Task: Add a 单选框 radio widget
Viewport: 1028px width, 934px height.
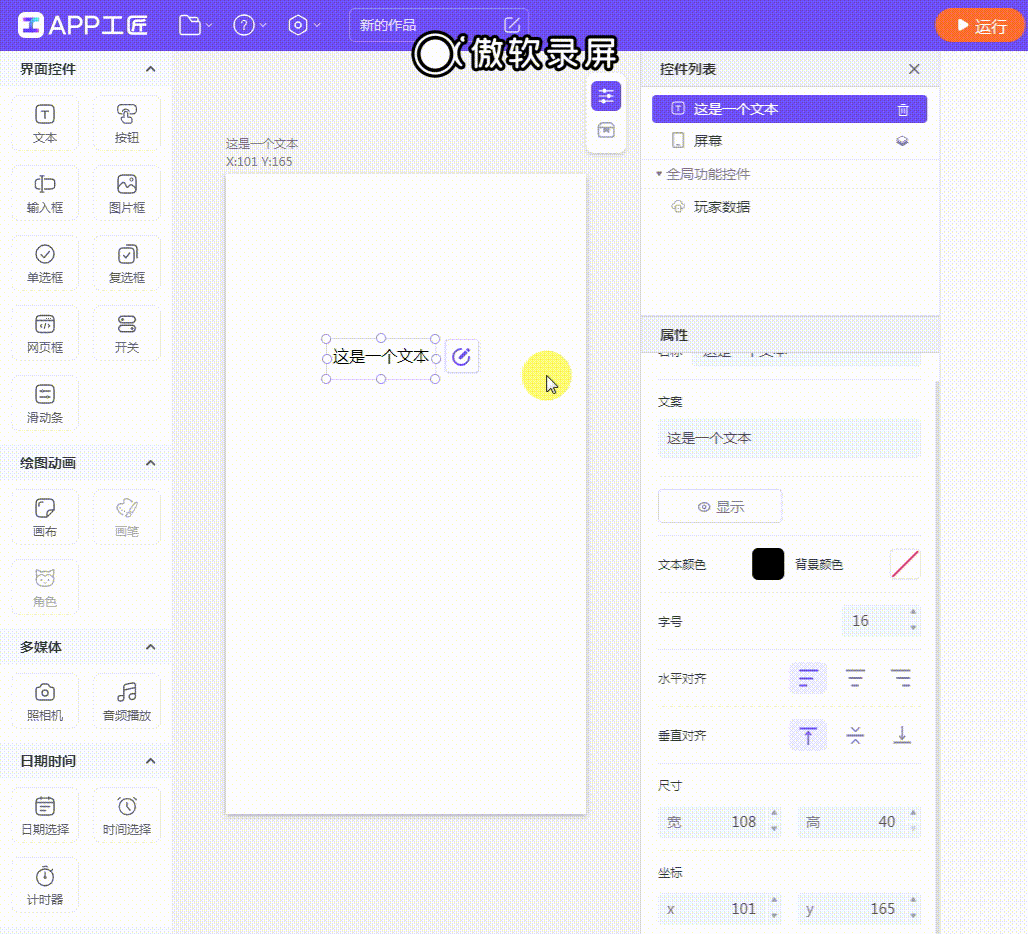Action: pos(45,263)
